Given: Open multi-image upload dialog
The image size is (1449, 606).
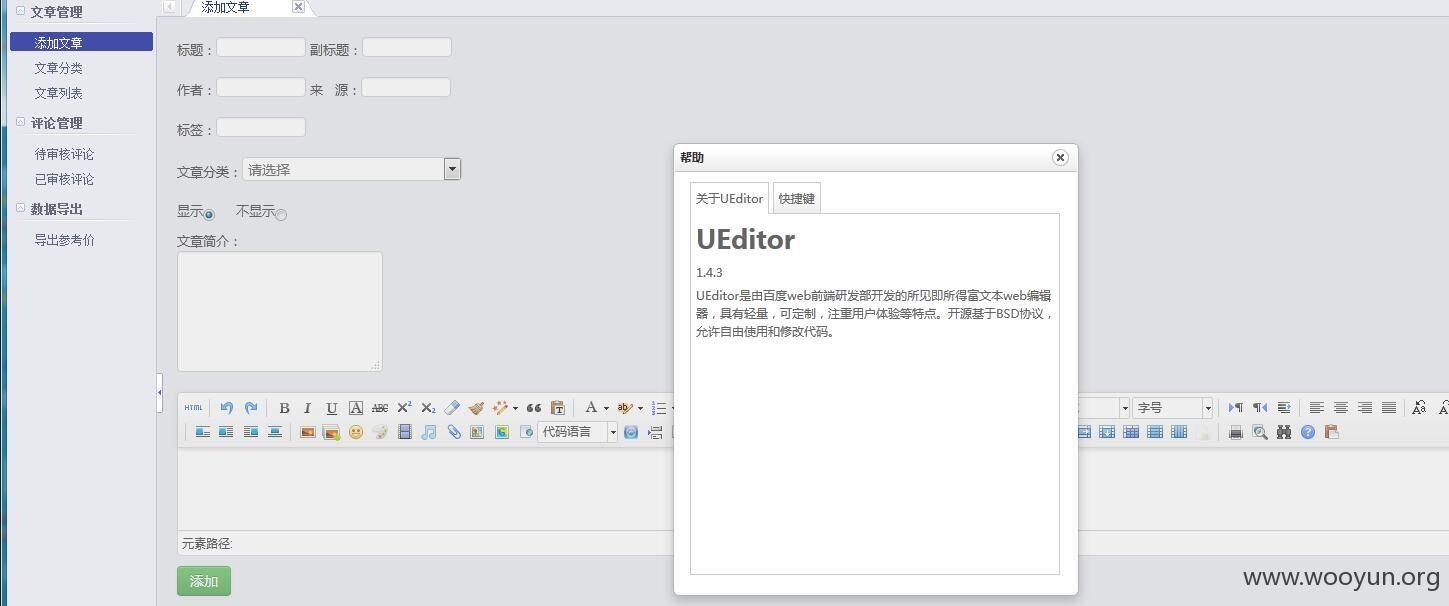Looking at the screenshot, I should tap(331, 432).
